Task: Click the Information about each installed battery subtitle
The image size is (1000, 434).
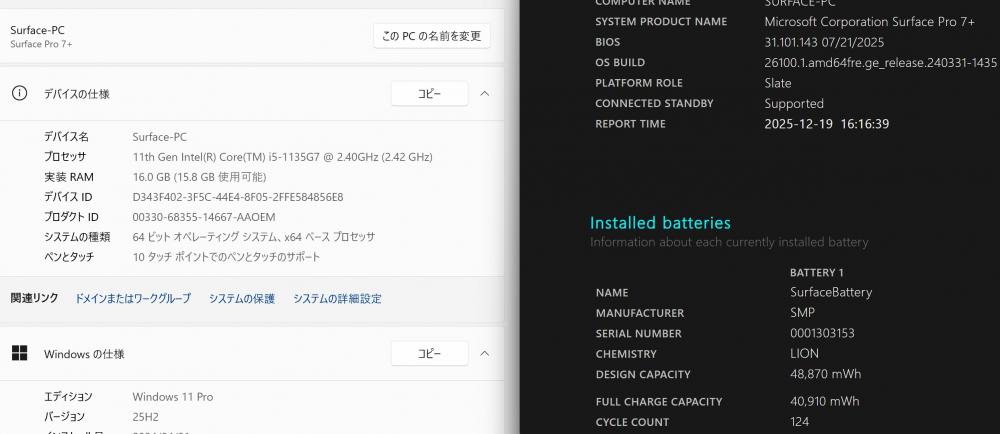Action: (729, 242)
